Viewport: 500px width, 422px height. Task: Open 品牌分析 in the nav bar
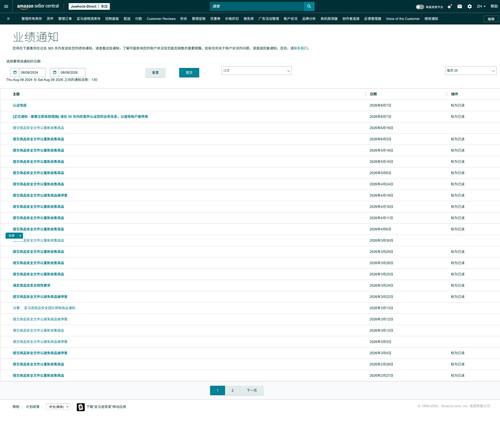(309, 19)
